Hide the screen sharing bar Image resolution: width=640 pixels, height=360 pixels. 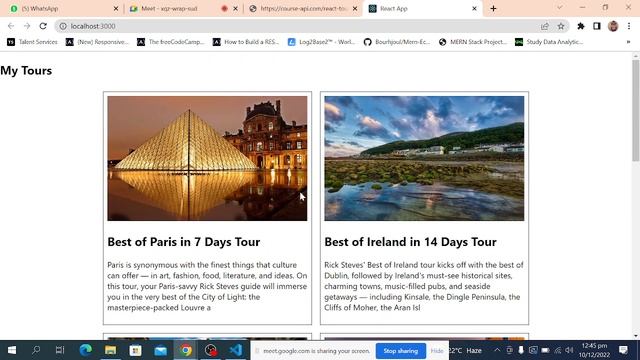pyautogui.click(x=437, y=351)
